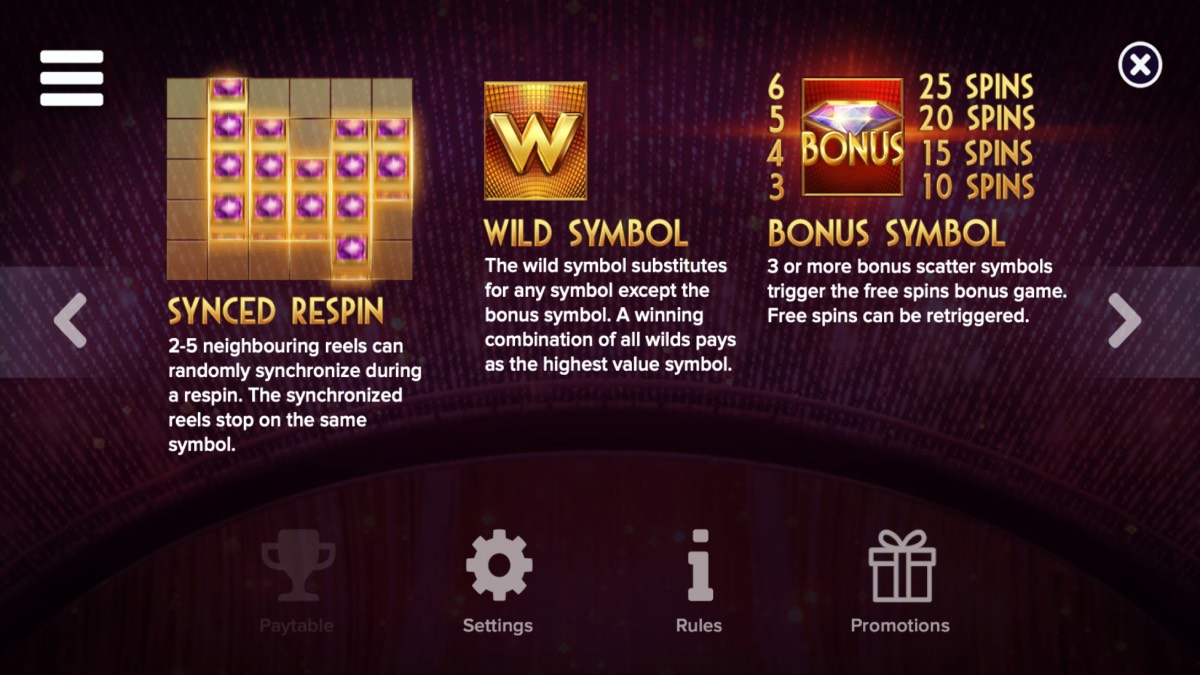The width and height of the screenshot is (1200, 675).
Task: Click the WILD SYMBOL heading
Action: (x=586, y=234)
